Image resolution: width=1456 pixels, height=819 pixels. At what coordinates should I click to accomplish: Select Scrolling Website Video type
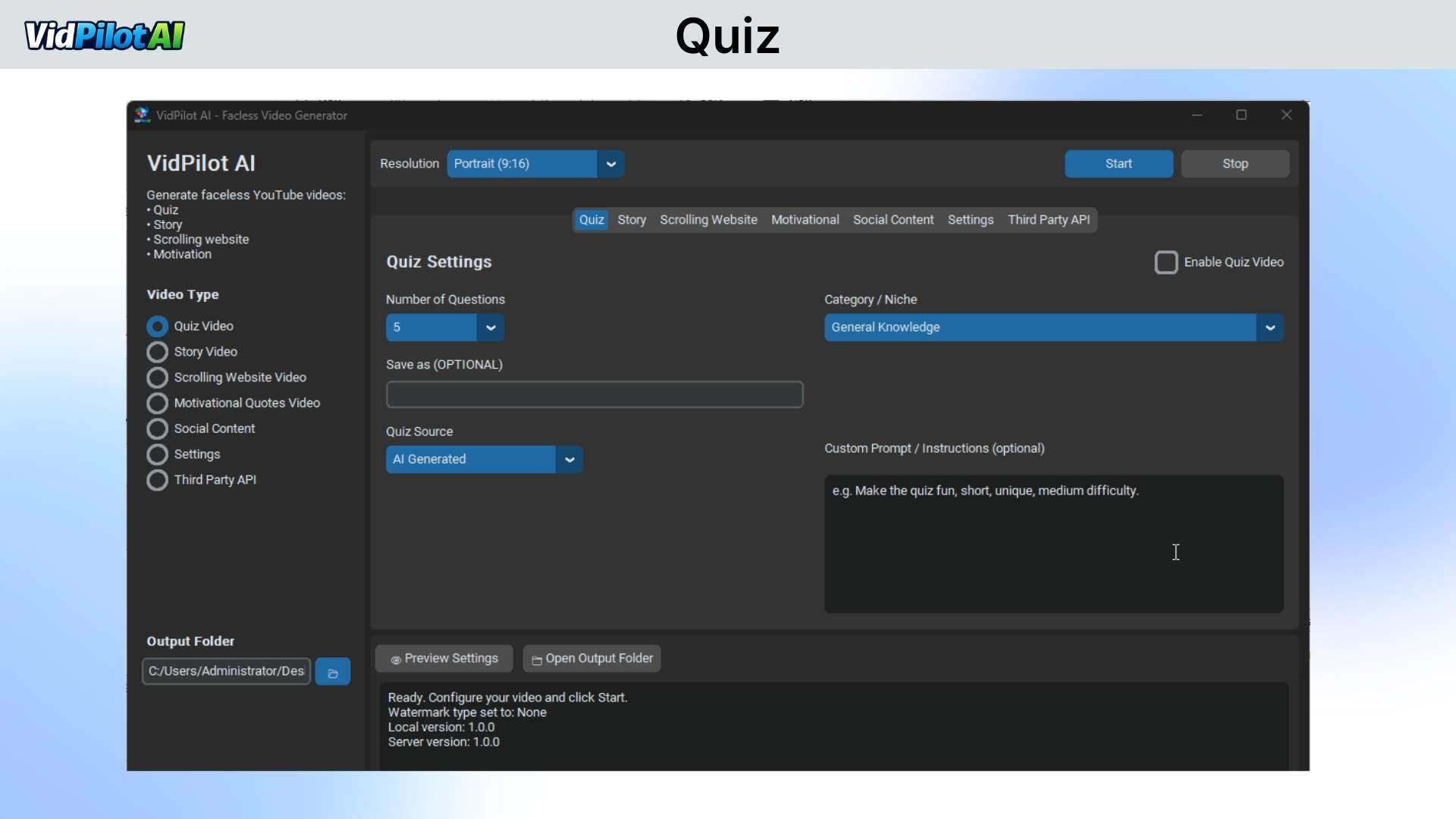[x=157, y=377]
